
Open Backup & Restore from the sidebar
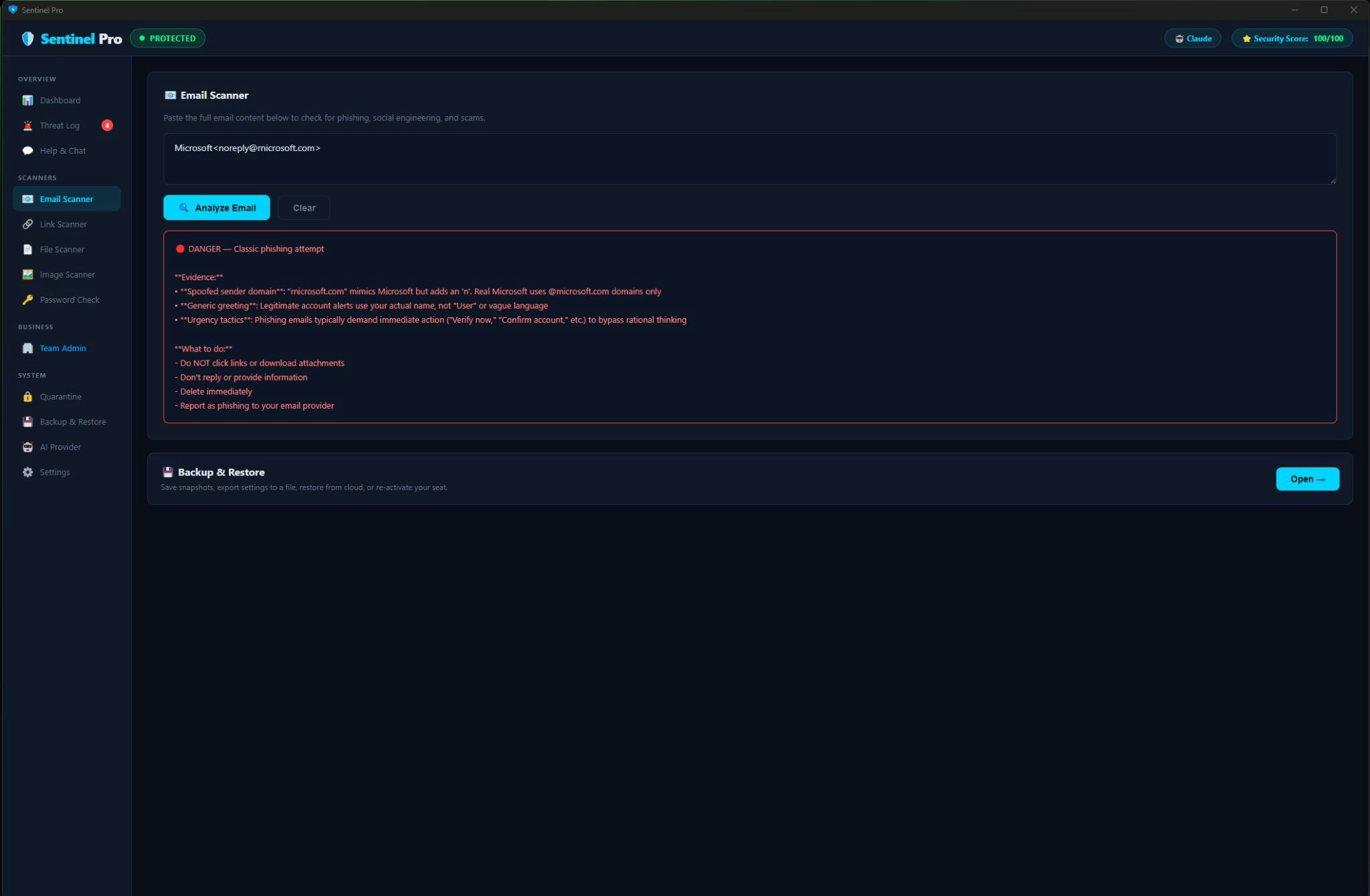[x=73, y=421]
